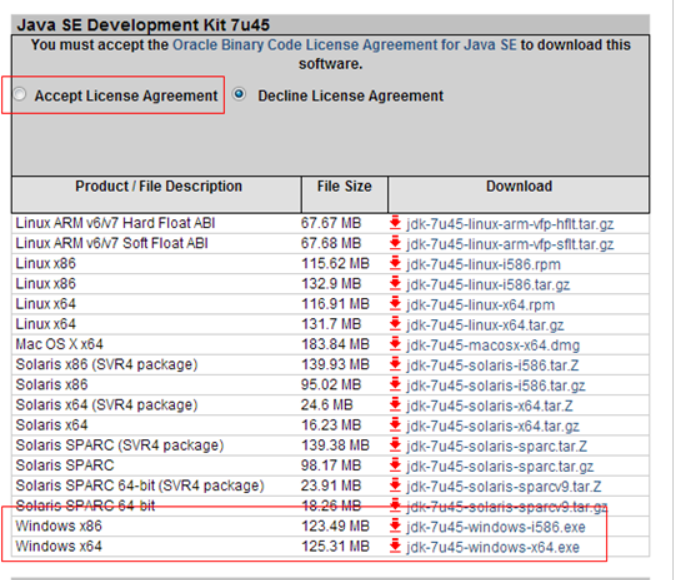The width and height of the screenshot is (674, 580).
Task: Download jdk-7u45-linux-arm-vfp-hflt.tar.gz file link
Action: [x=510, y=224]
